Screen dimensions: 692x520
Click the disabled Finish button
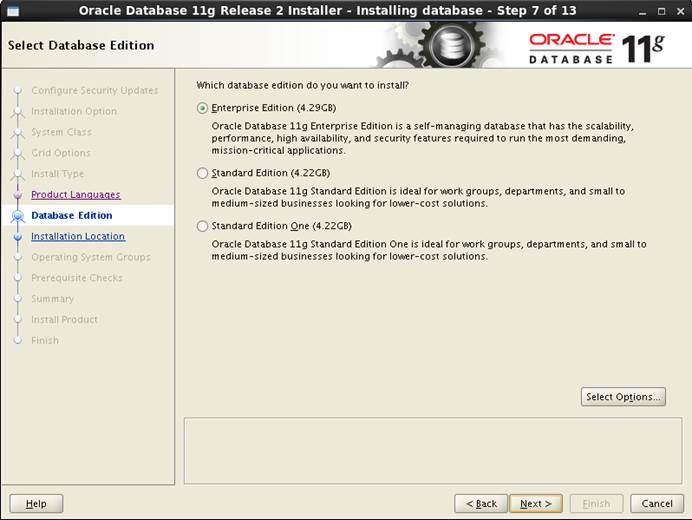tap(596, 503)
